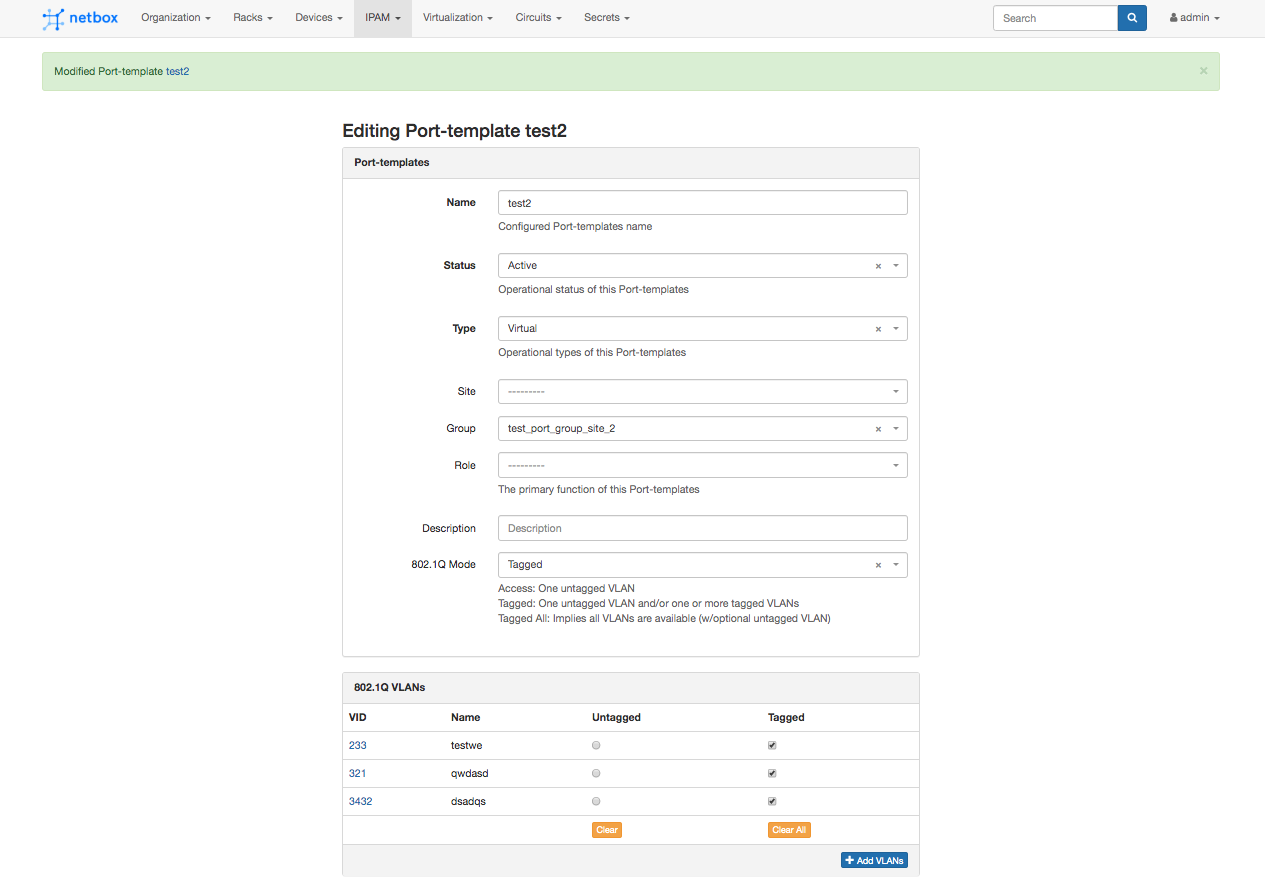This screenshot has height=889, width=1265.
Task: Select Untagged radio for VLAN 321
Action: tap(596, 773)
